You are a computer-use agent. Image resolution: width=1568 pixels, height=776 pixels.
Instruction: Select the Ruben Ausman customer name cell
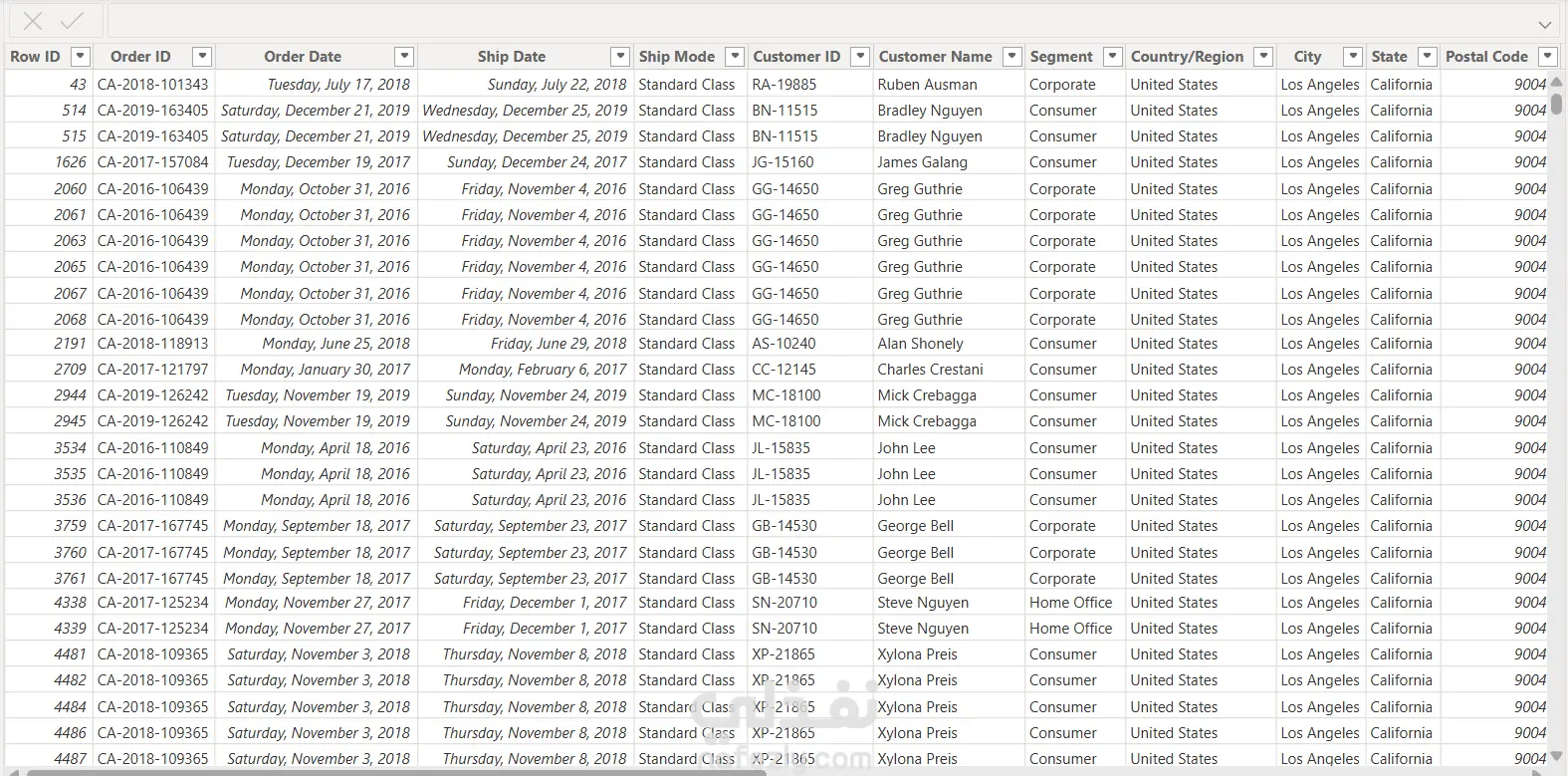927,85
